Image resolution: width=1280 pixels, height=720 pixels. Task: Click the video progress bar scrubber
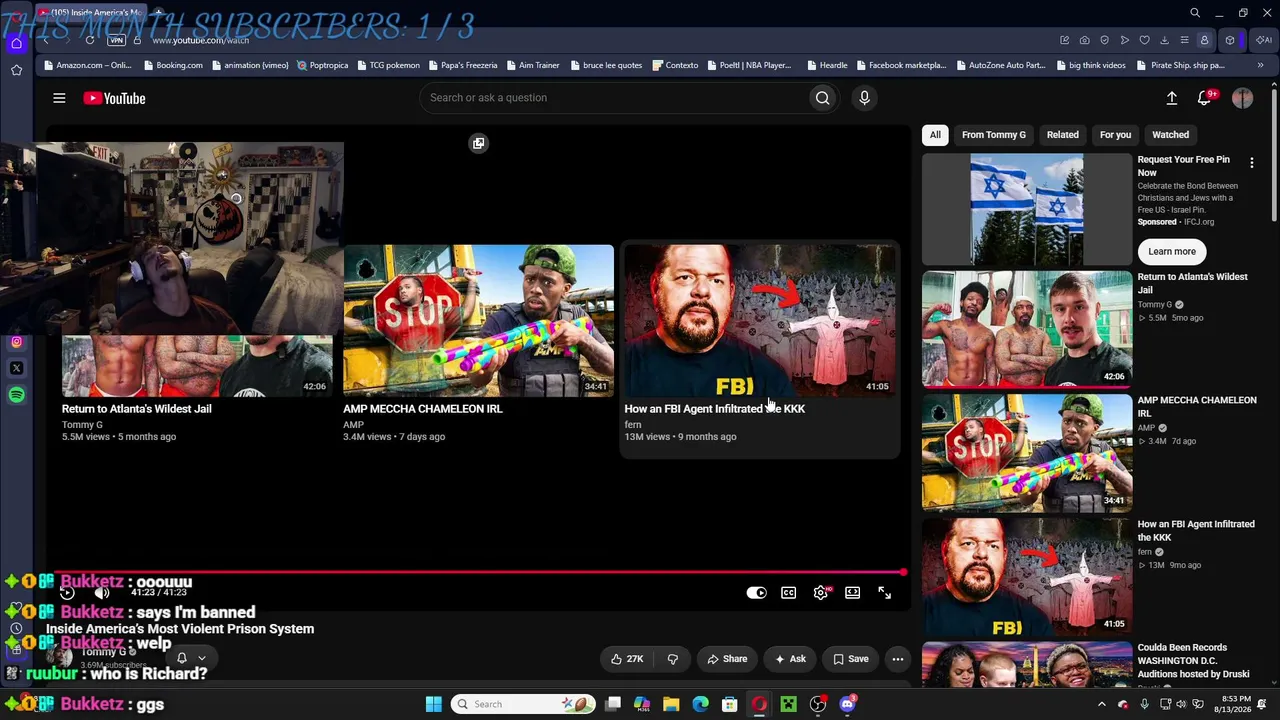pos(903,572)
